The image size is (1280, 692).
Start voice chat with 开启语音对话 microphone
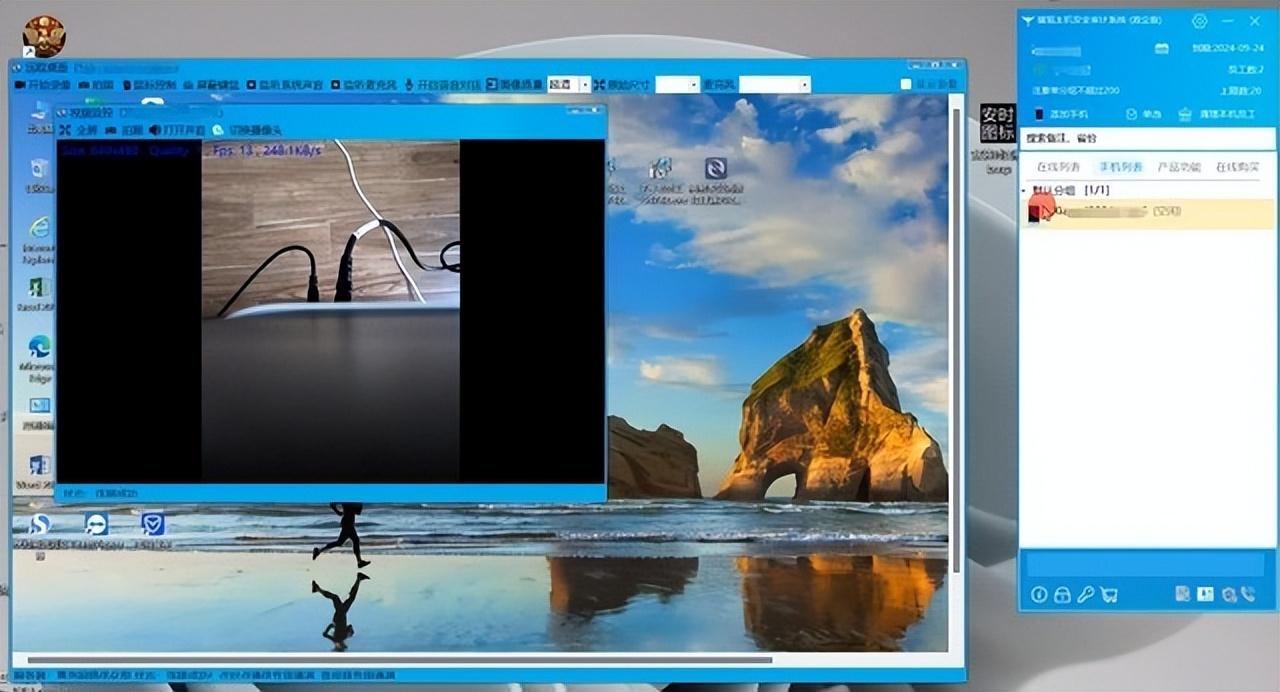pos(410,85)
